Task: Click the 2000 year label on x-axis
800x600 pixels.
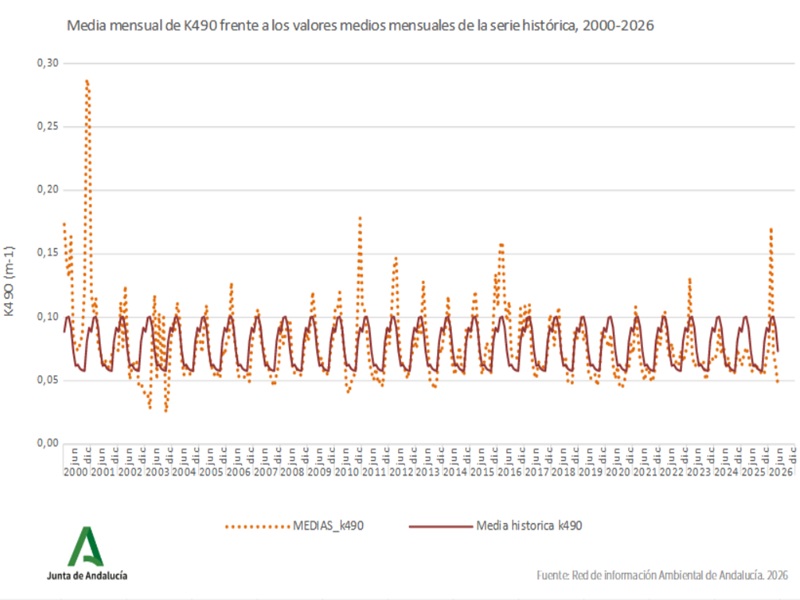Action: click(x=76, y=472)
